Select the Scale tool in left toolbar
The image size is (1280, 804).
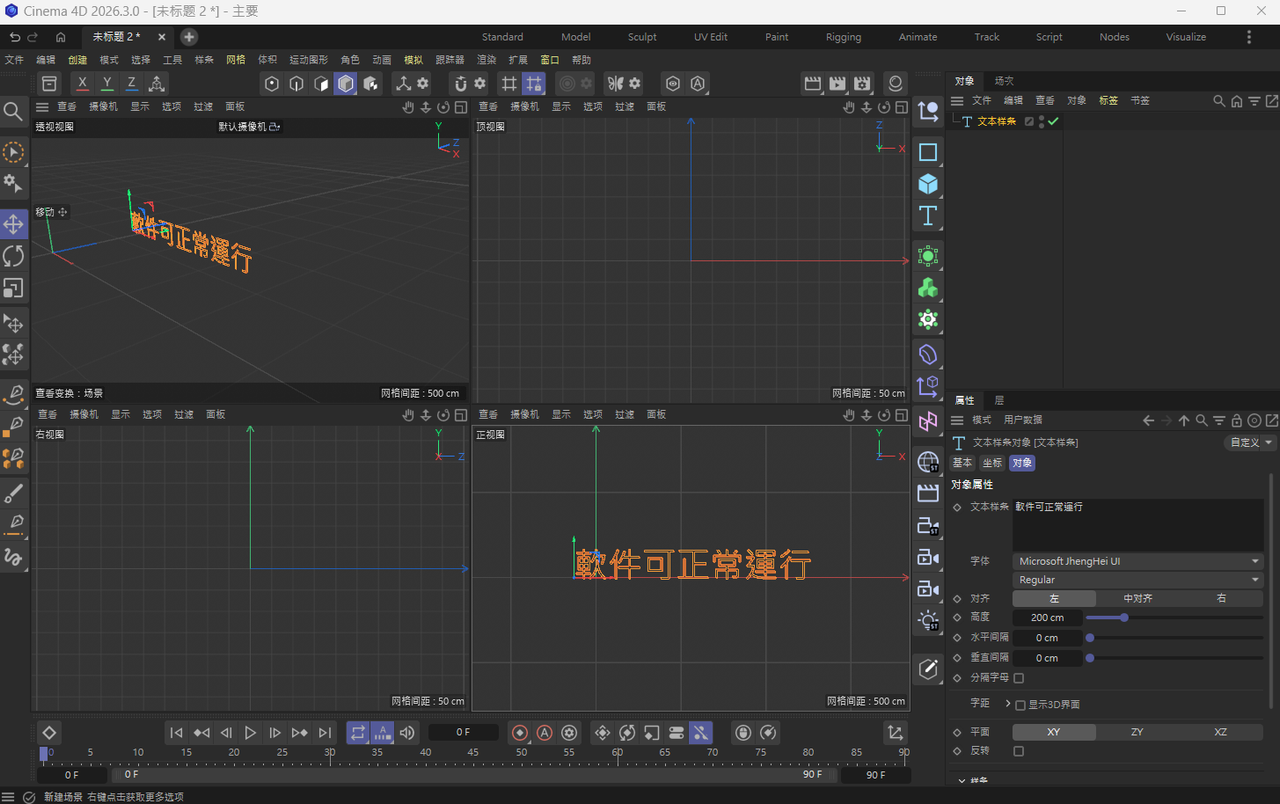(x=13, y=288)
